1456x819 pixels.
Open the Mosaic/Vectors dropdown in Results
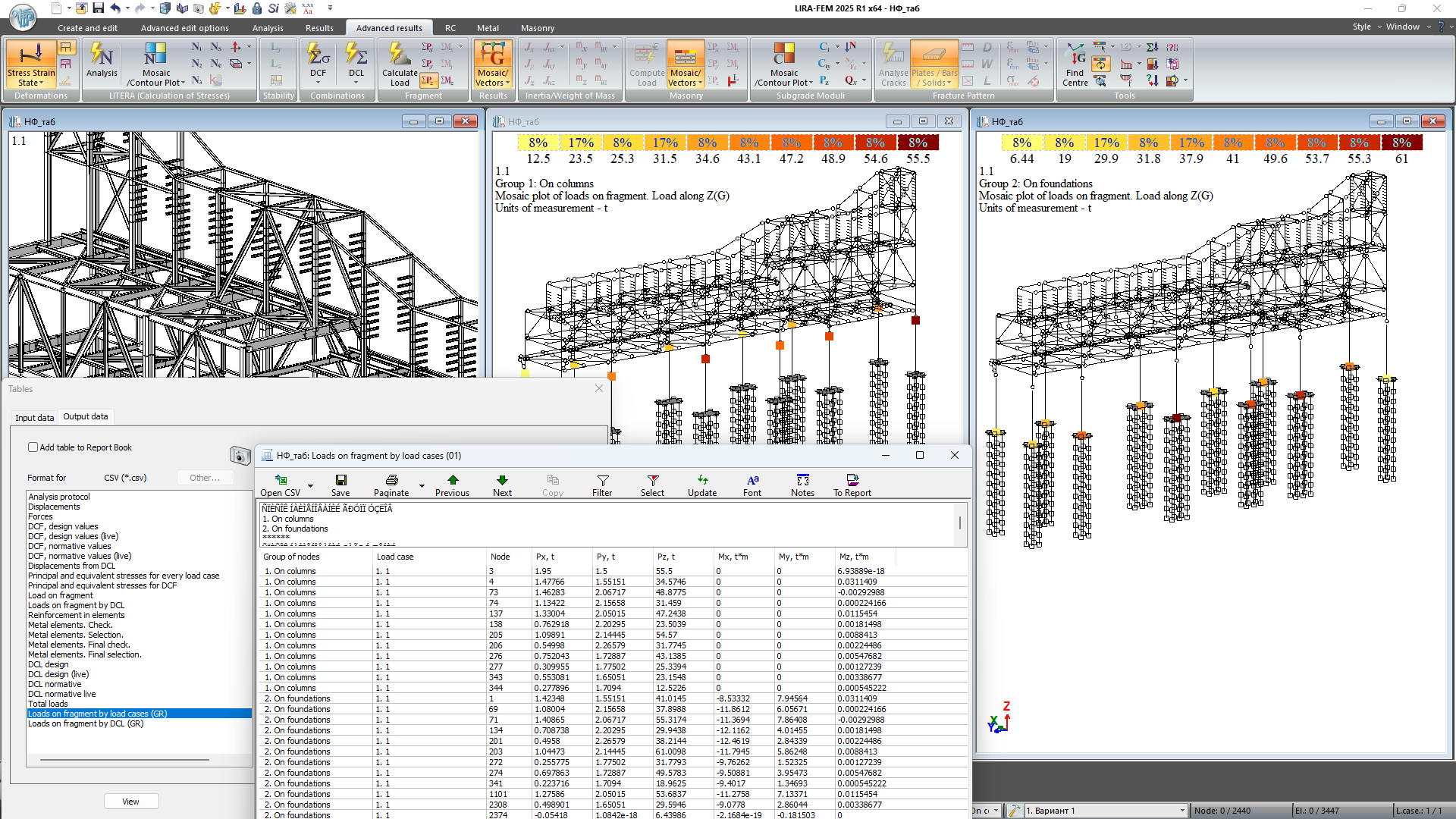(x=507, y=83)
